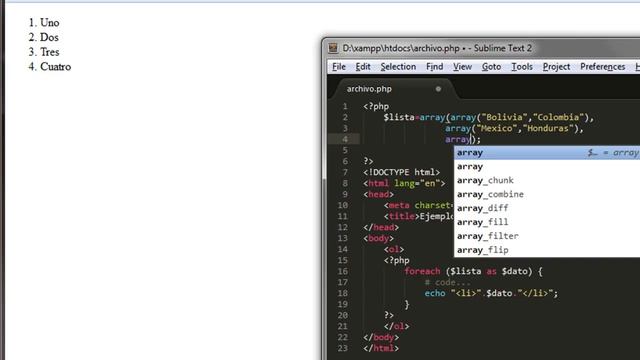The image size is (640, 360).
Task: Pick array_filter from autocomplete list
Action: [x=547, y=236]
